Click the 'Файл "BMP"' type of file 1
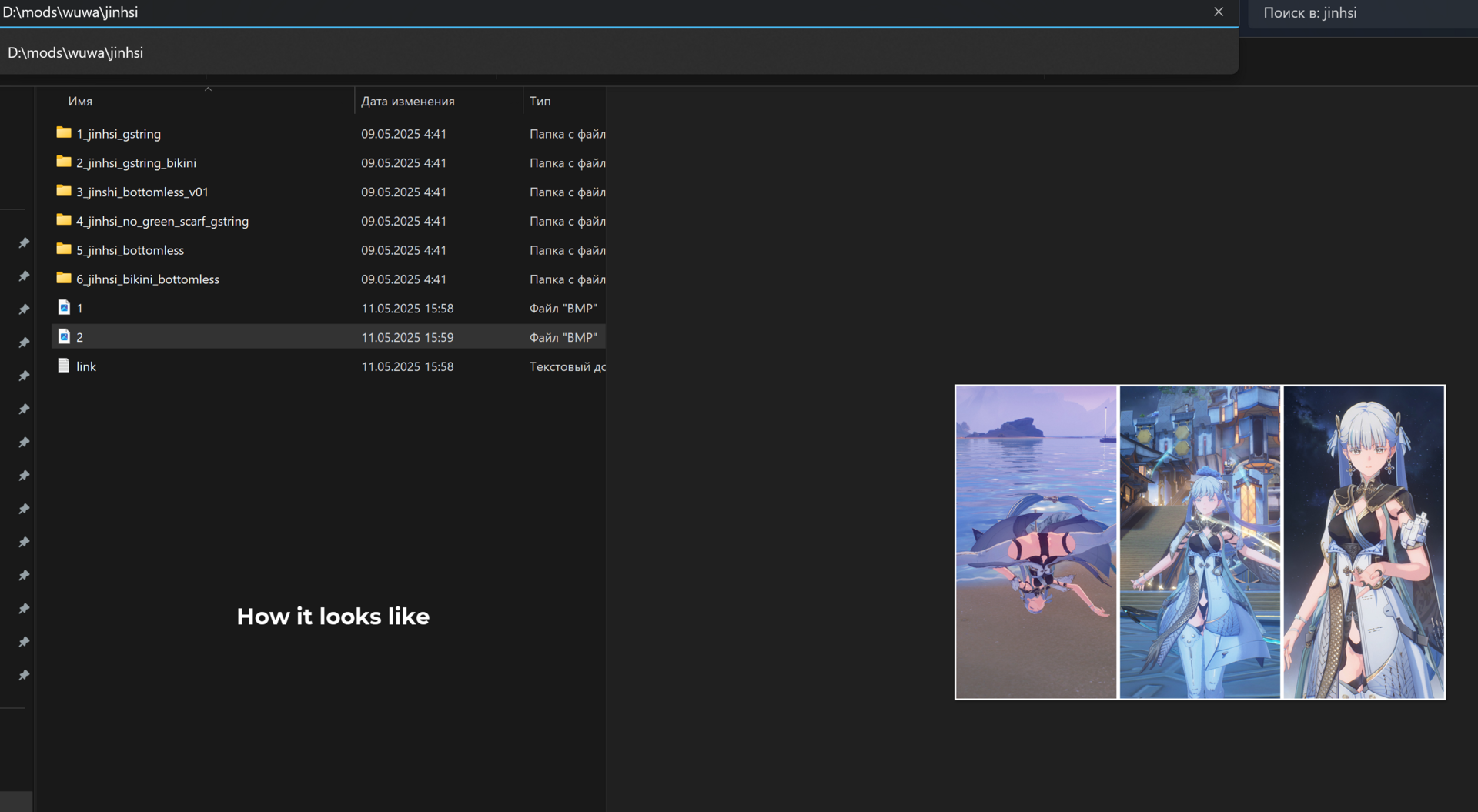Image resolution: width=1478 pixels, height=812 pixels. pos(563,308)
